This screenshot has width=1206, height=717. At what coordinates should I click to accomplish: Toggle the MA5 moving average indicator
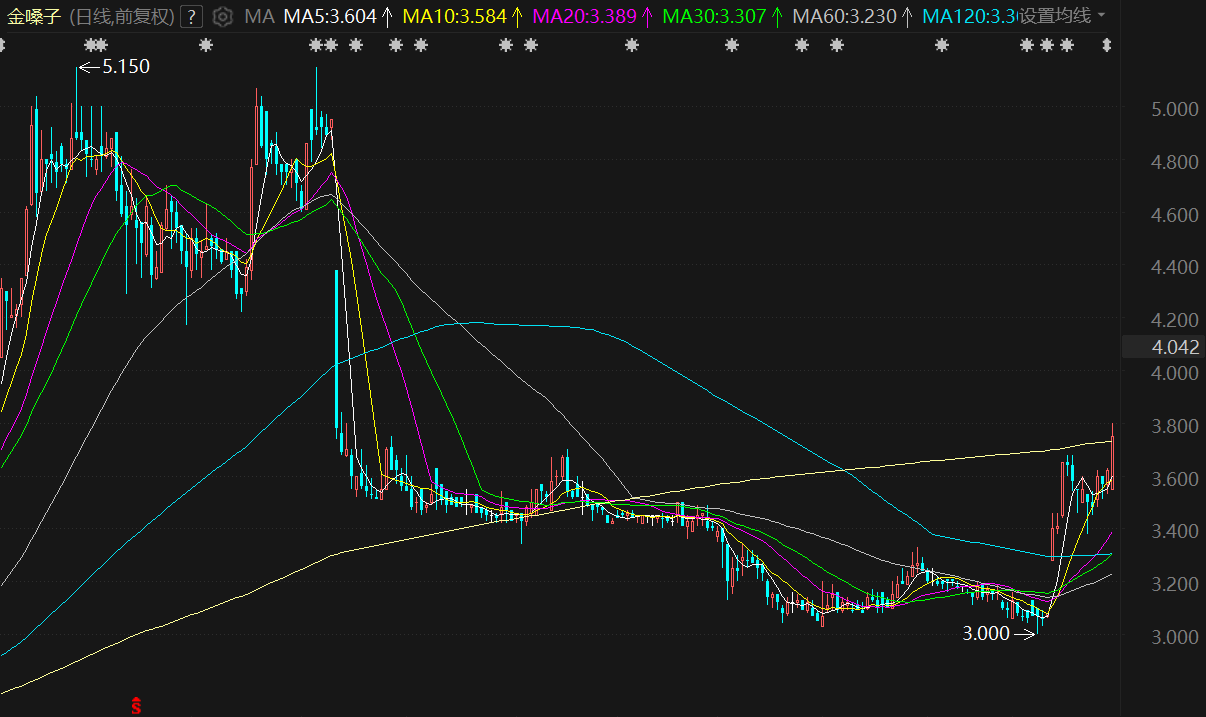(329, 16)
